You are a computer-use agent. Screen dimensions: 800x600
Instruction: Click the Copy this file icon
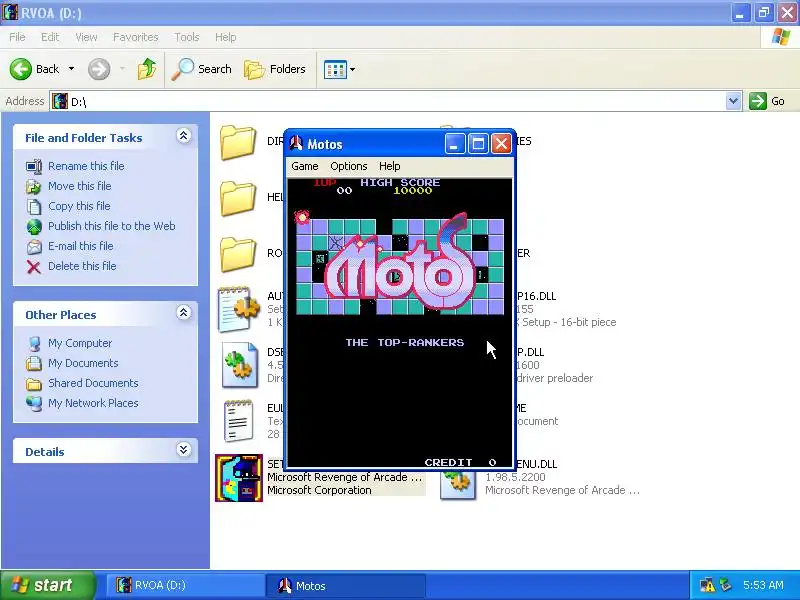[x=34, y=207]
